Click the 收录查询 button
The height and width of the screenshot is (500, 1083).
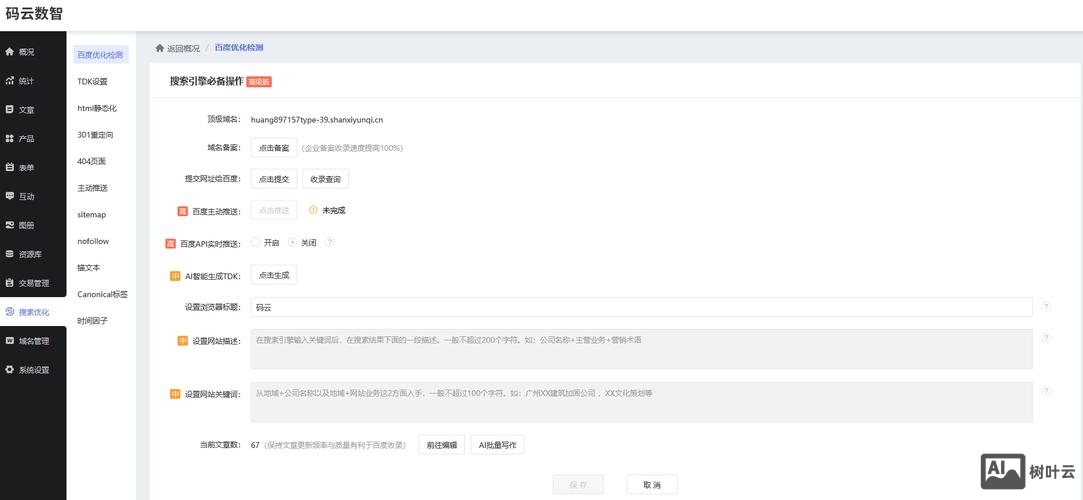pos(325,179)
